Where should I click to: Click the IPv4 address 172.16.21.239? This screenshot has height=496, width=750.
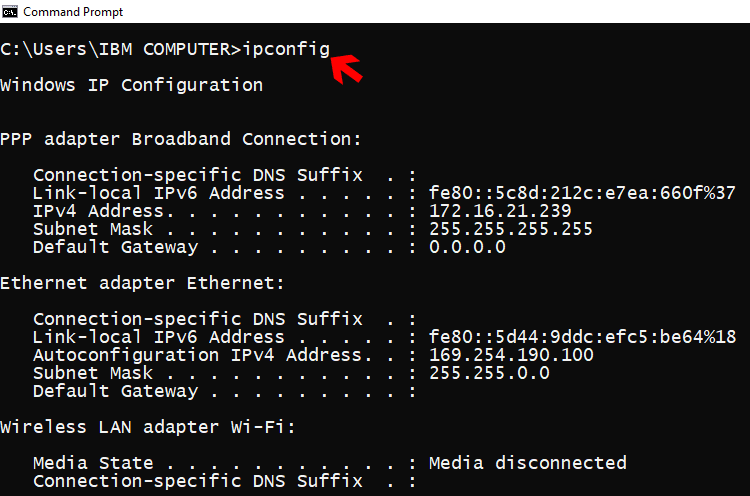(500, 211)
